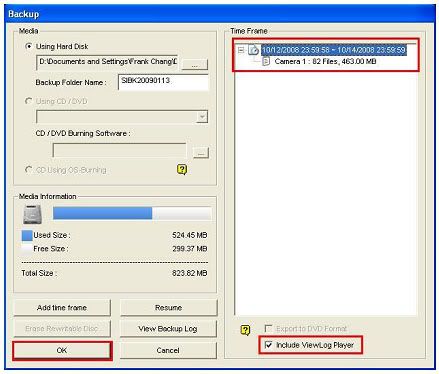The image size is (439, 374).
Task: Browse for CD / DVD burning software
Action: (201, 153)
